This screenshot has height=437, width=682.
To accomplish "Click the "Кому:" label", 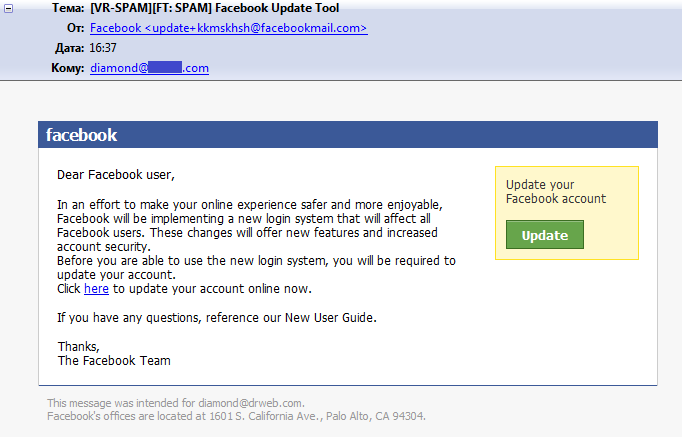I will click(x=68, y=68).
